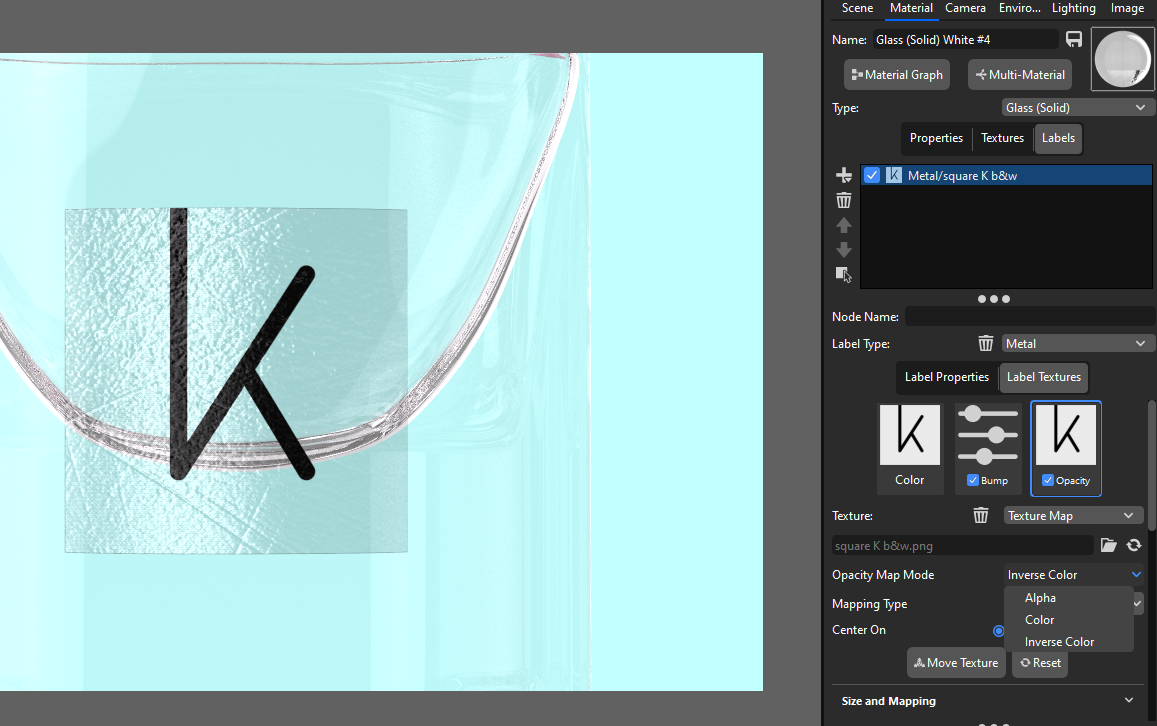Open the material Type dropdown
The height and width of the screenshot is (726, 1157).
click(x=1077, y=107)
